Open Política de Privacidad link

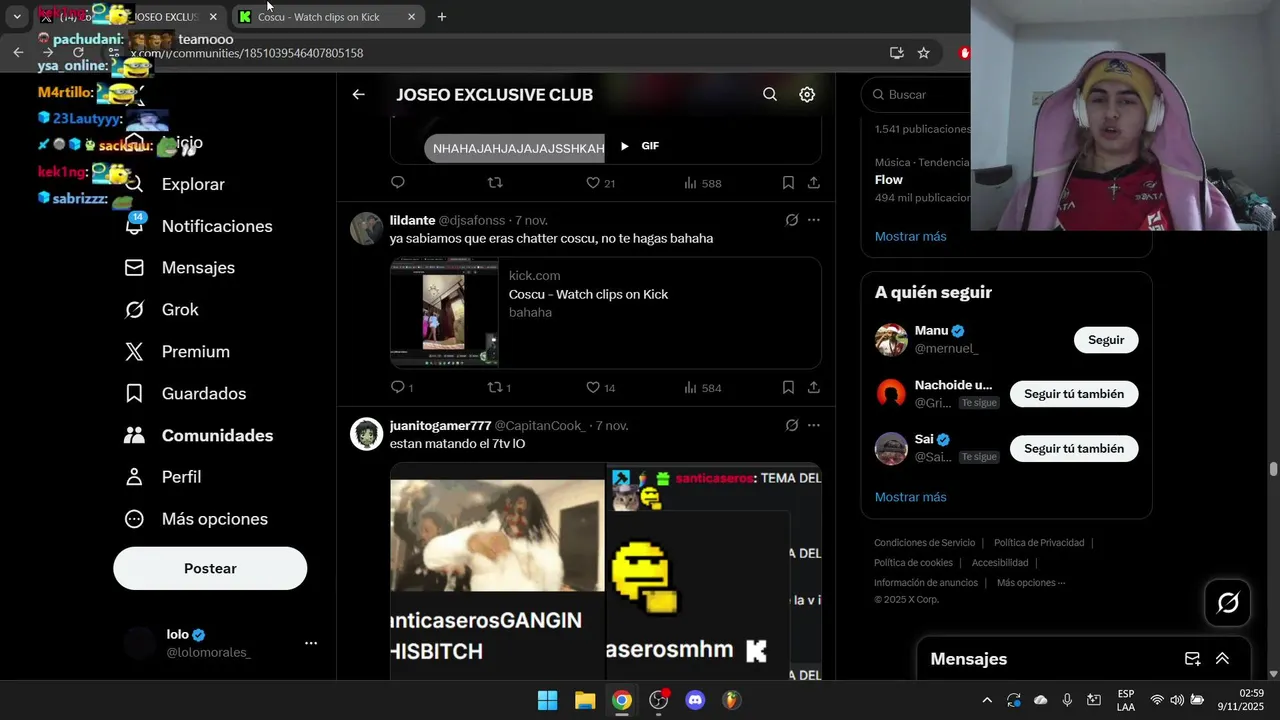tap(1039, 543)
